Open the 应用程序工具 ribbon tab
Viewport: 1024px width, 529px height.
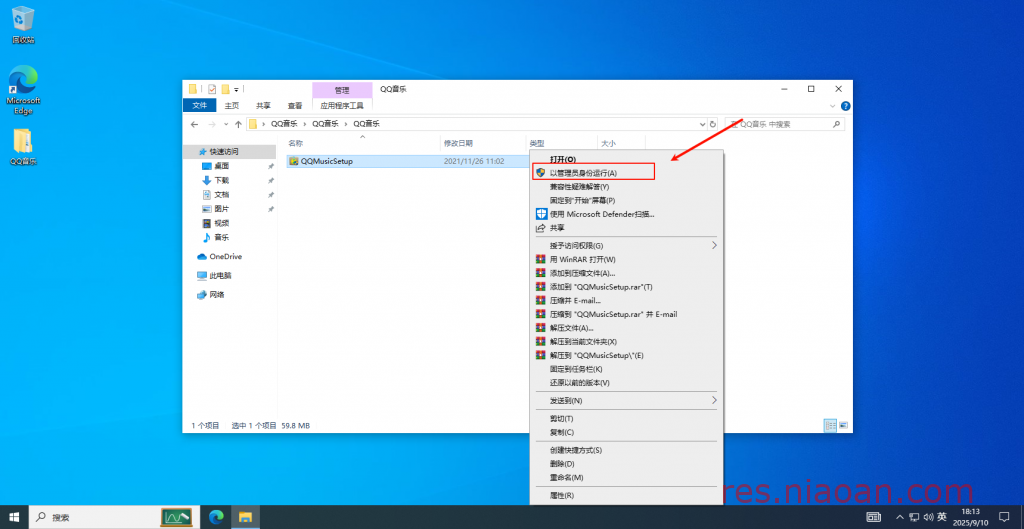pyautogui.click(x=342, y=105)
